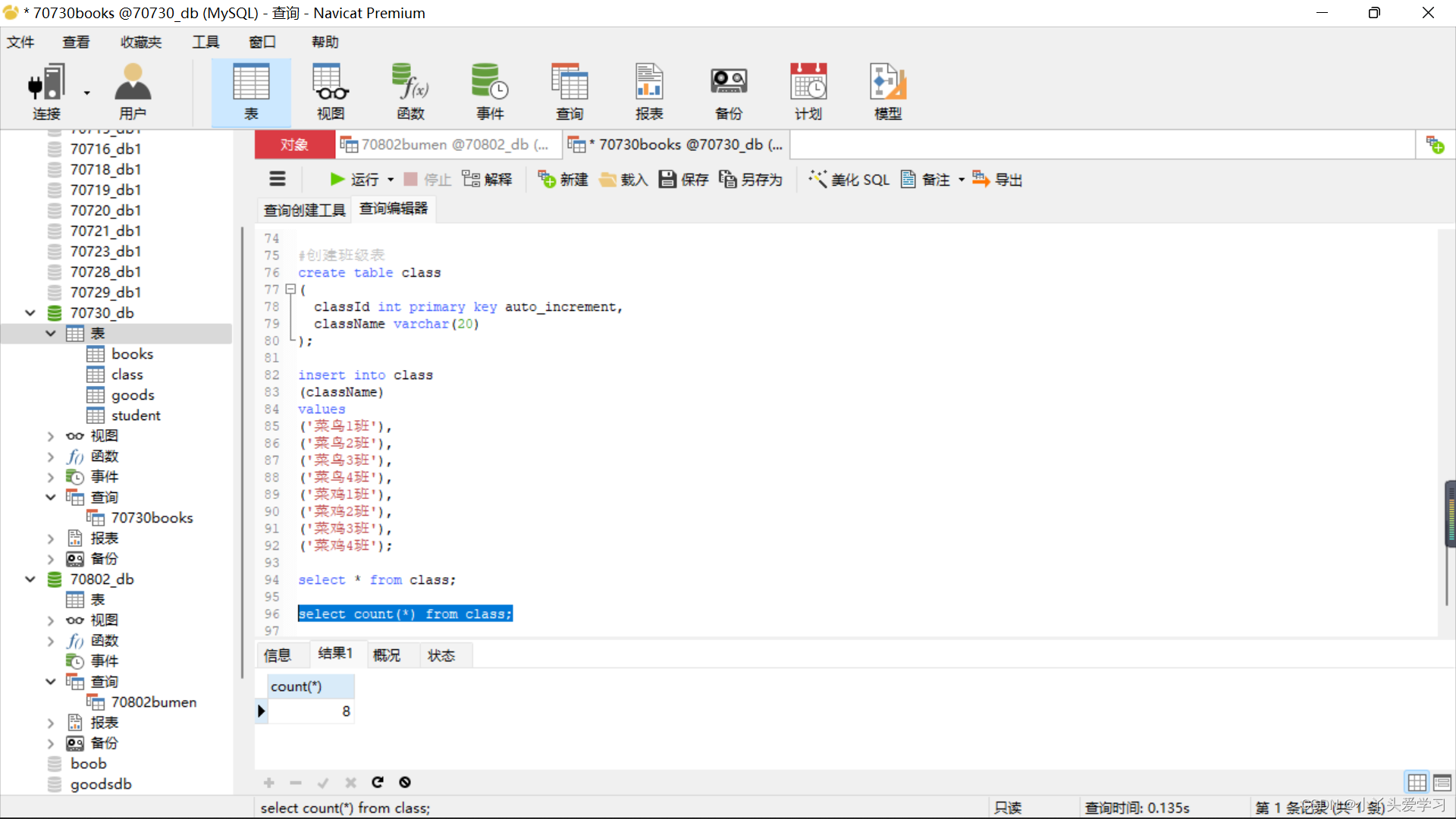Viewport: 1456px width, 819px height.
Task: Collapse the 70730_db database node
Action: coord(30,312)
